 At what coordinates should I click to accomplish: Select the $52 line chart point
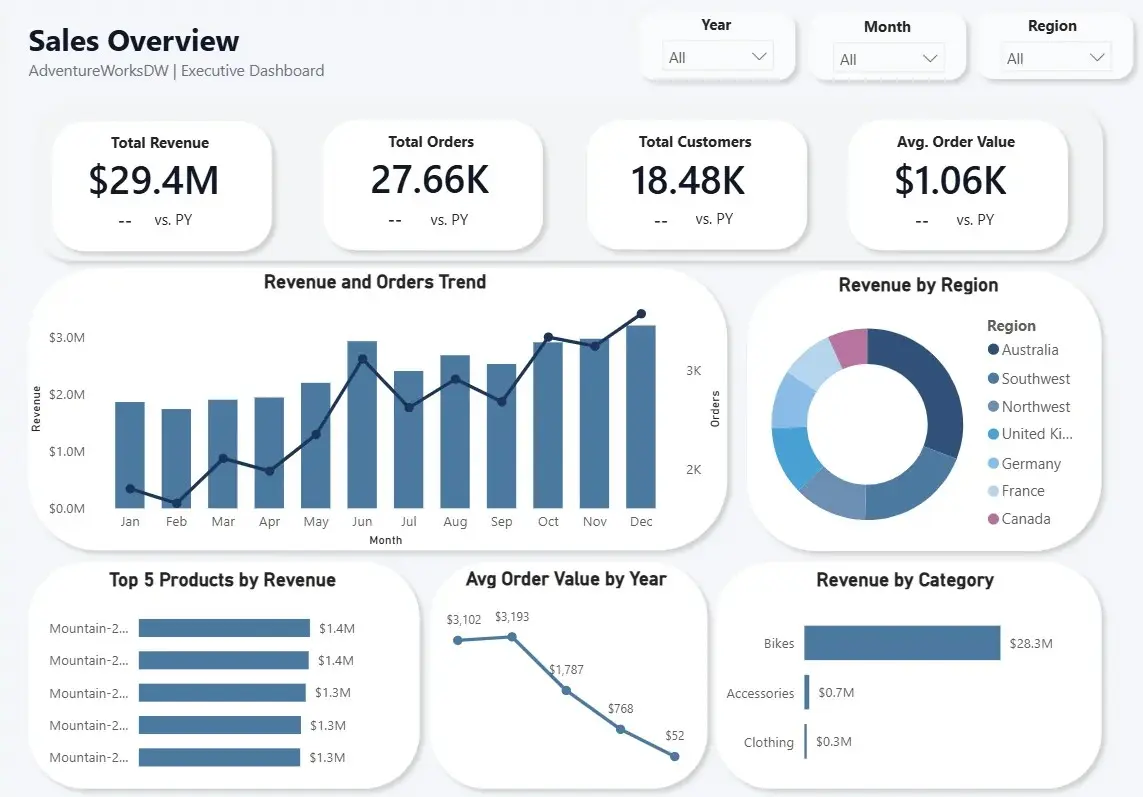tap(674, 756)
